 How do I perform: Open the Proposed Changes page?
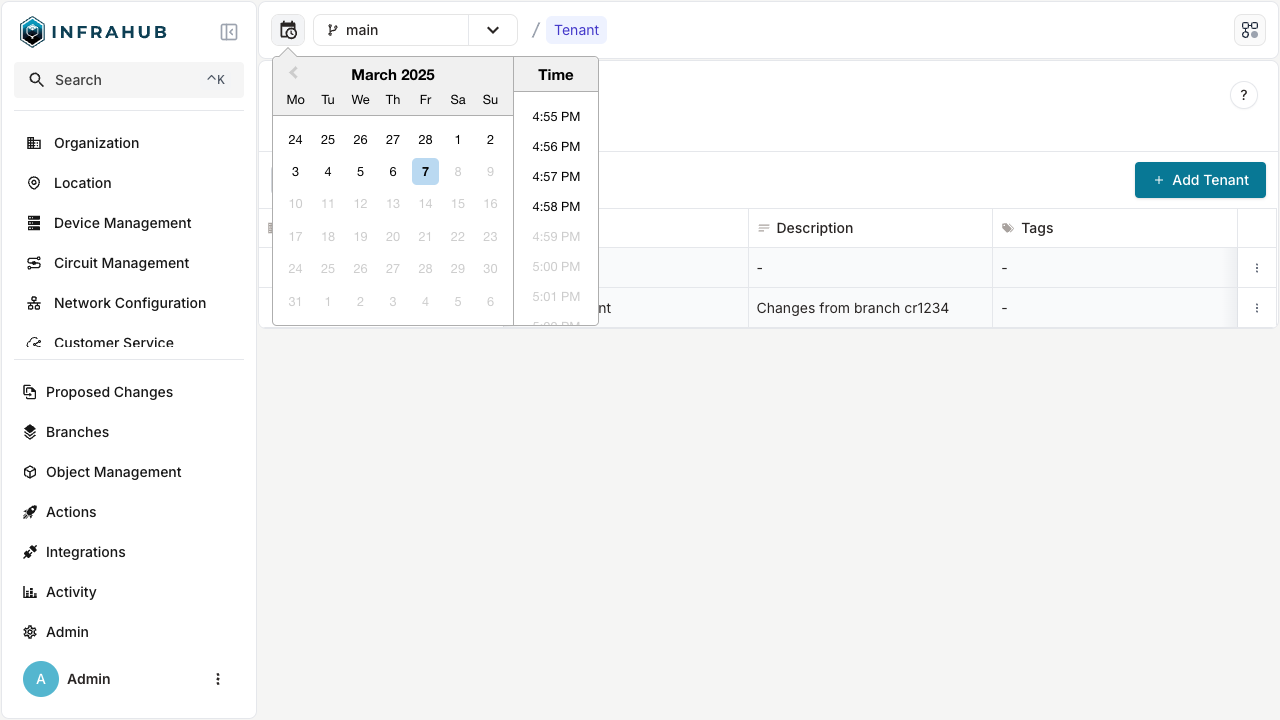109,392
